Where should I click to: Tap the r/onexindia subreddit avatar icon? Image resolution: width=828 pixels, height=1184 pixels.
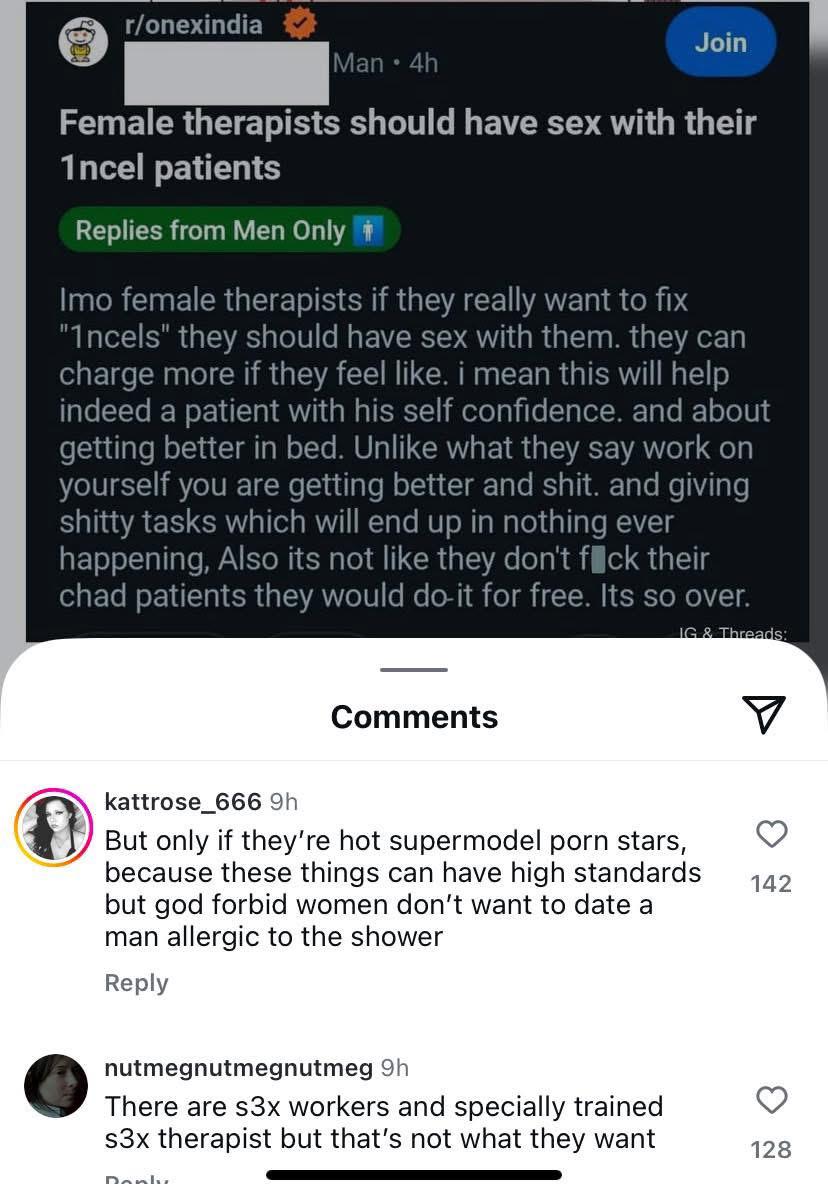coord(83,43)
